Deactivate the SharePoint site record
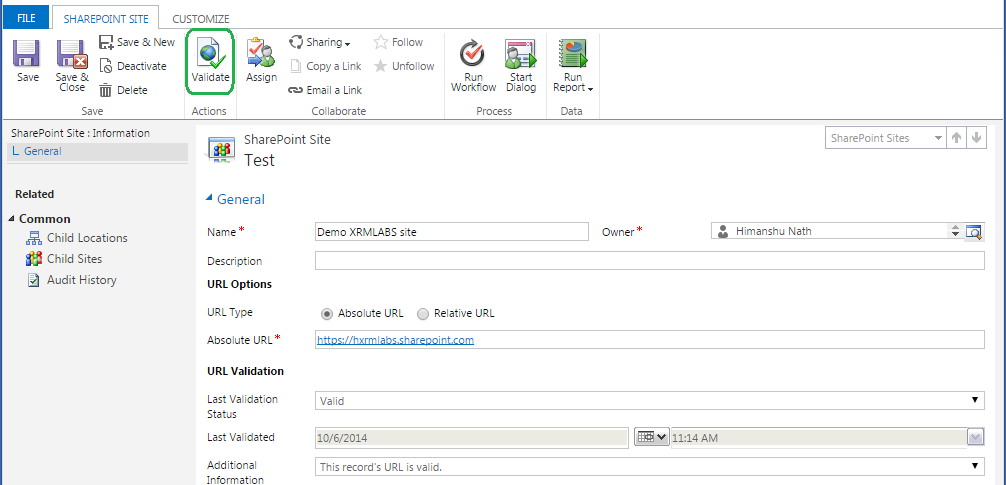 point(133,66)
